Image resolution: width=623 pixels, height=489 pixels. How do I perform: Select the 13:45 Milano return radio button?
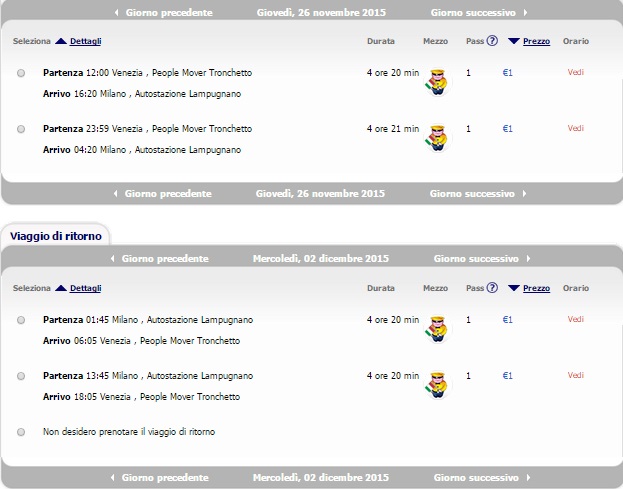pos(22,376)
